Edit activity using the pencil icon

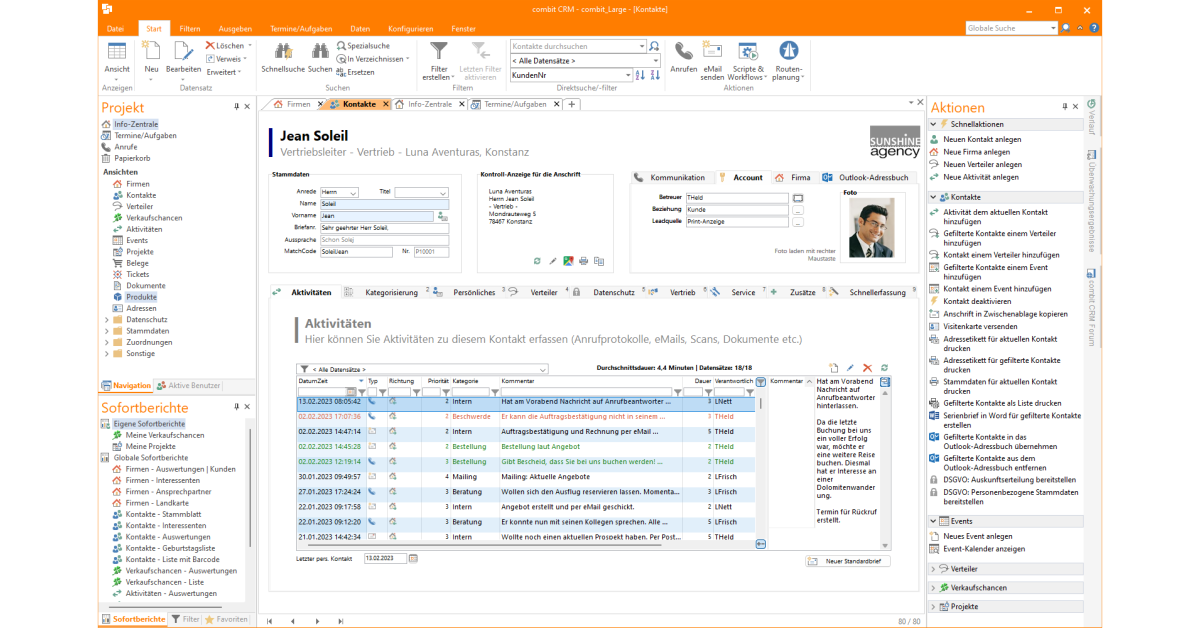[x=851, y=369]
